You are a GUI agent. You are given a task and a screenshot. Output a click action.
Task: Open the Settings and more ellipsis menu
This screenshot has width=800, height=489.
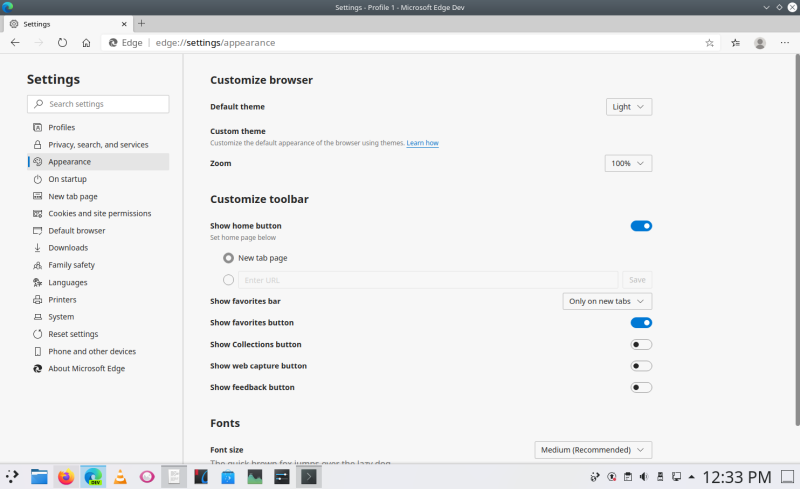click(x=785, y=43)
